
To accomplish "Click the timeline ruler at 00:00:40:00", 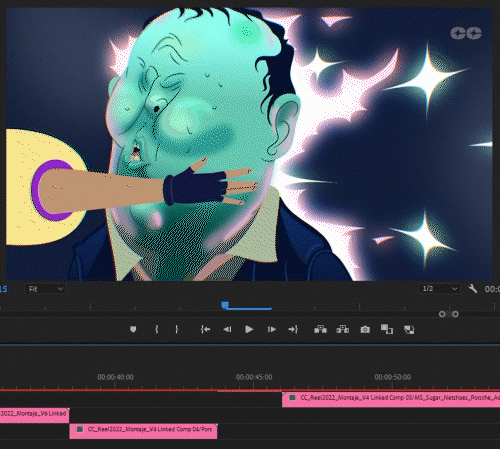I will pyautogui.click(x=115, y=377).
